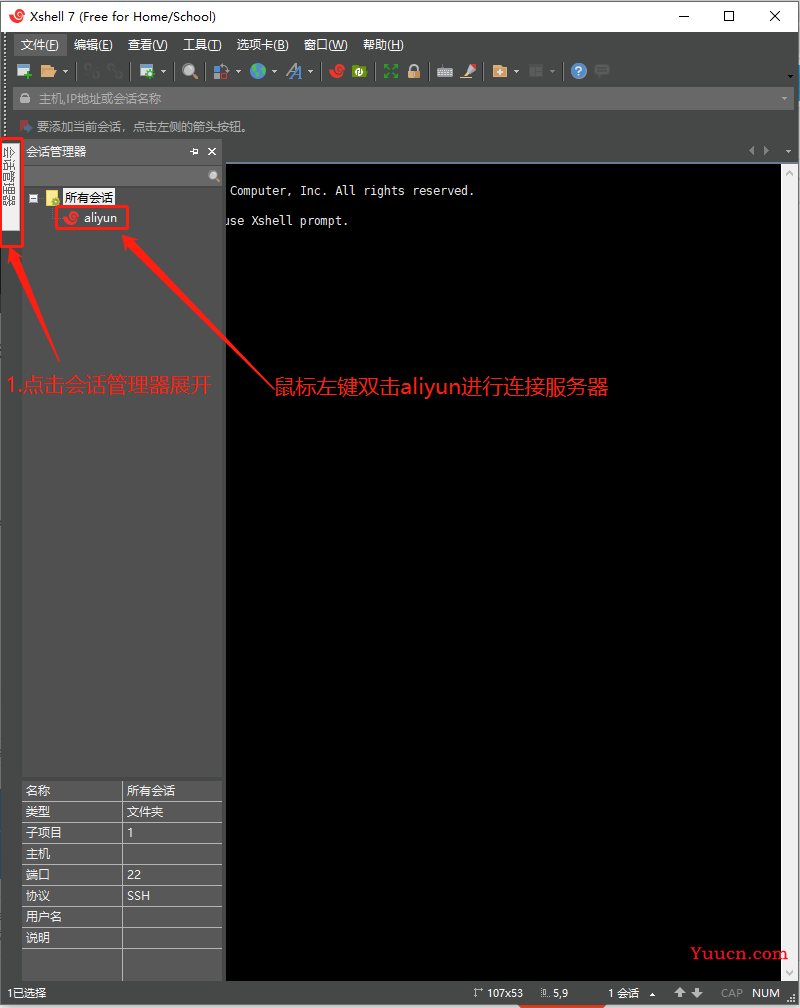Open the dropdown beside the properties icon
Viewport: 800px width, 1008px height.
tap(163, 71)
